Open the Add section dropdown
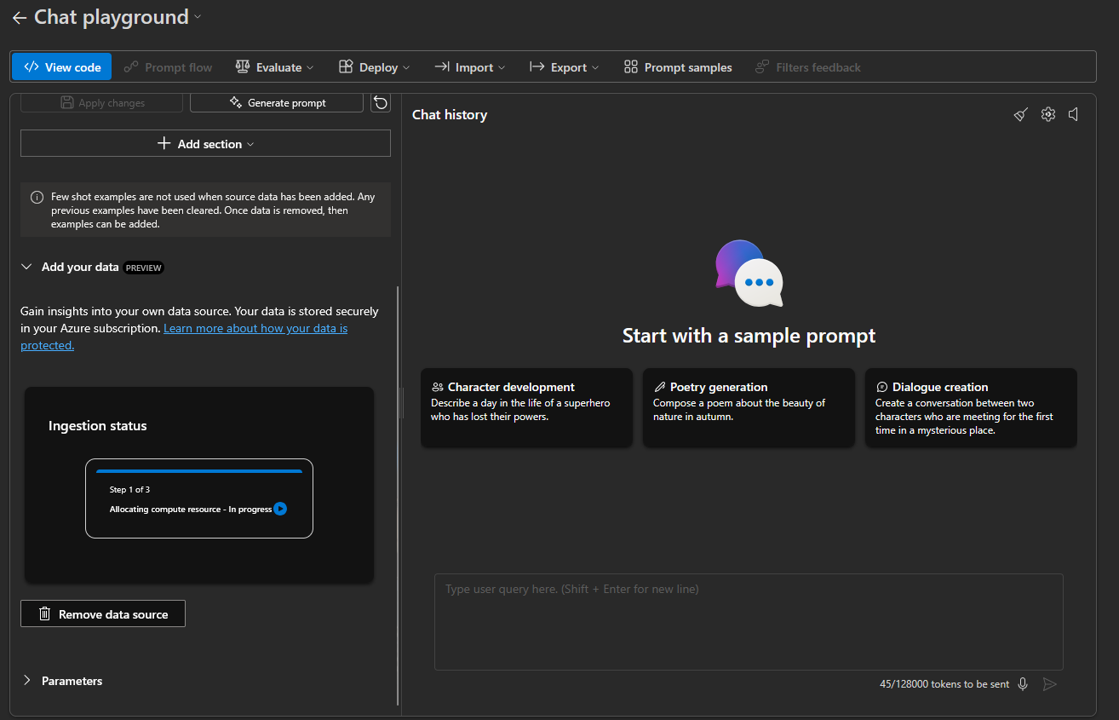 coord(205,143)
